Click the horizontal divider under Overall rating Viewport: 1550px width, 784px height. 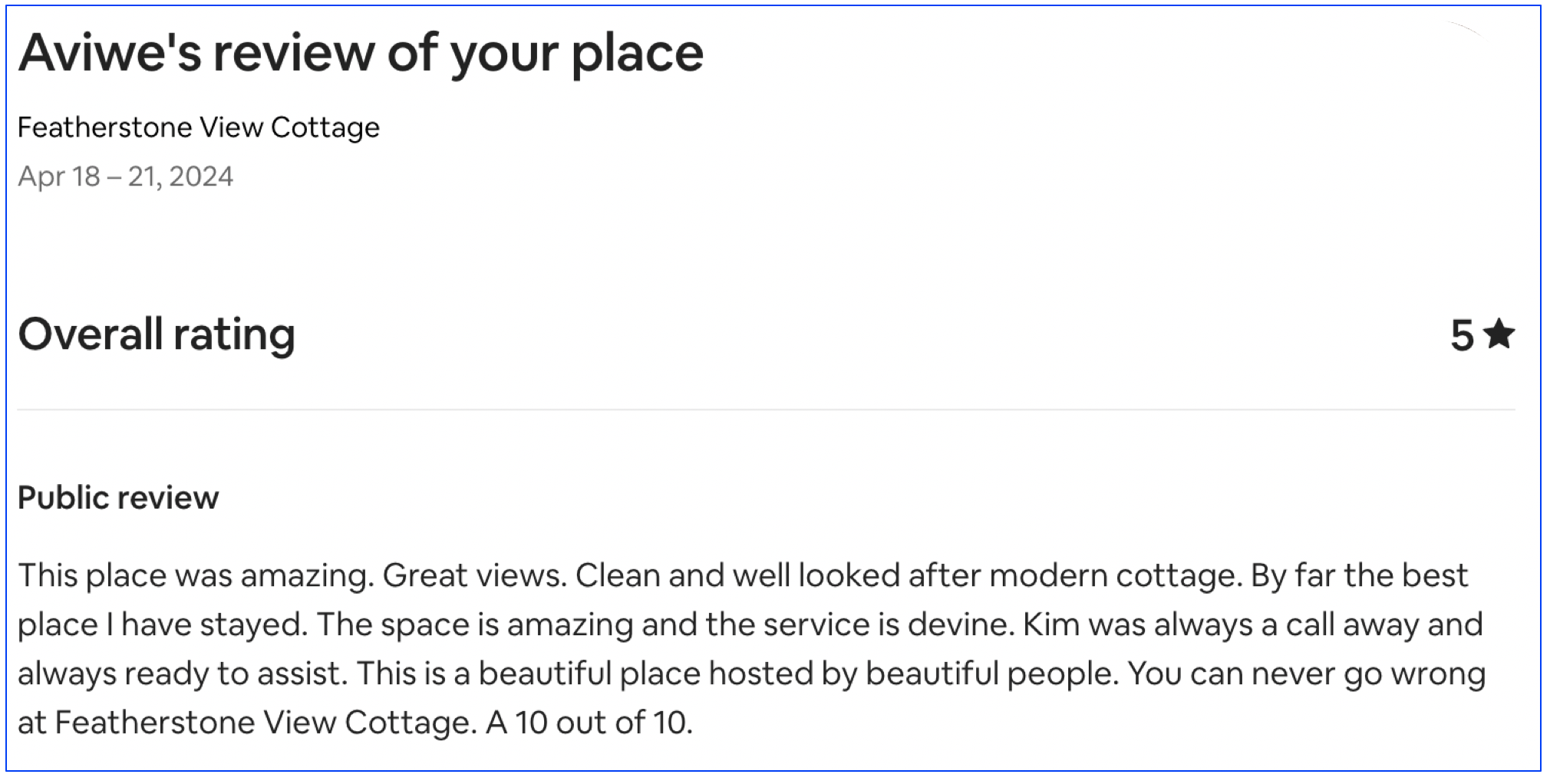[766, 410]
